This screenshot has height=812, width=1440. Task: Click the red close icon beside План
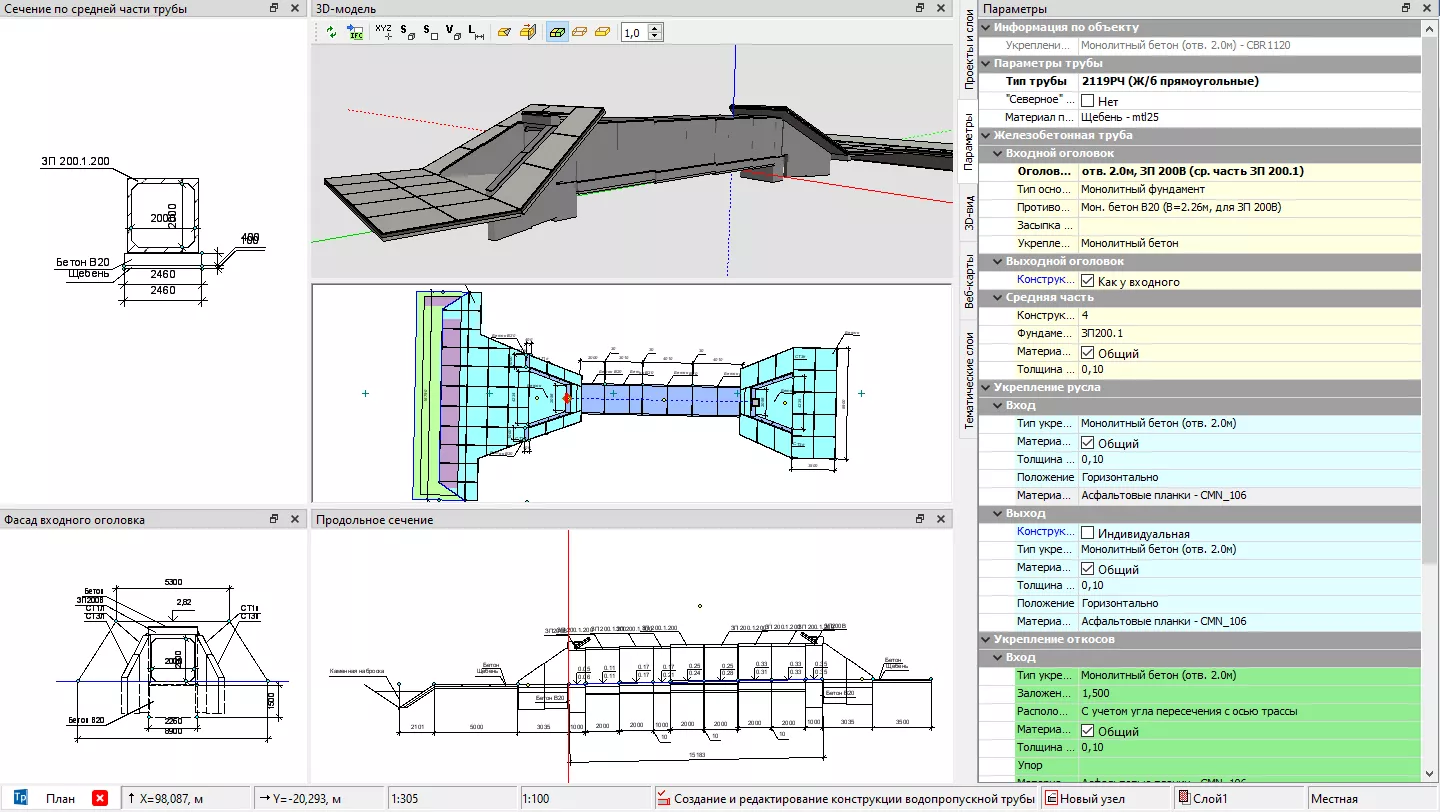(100, 798)
